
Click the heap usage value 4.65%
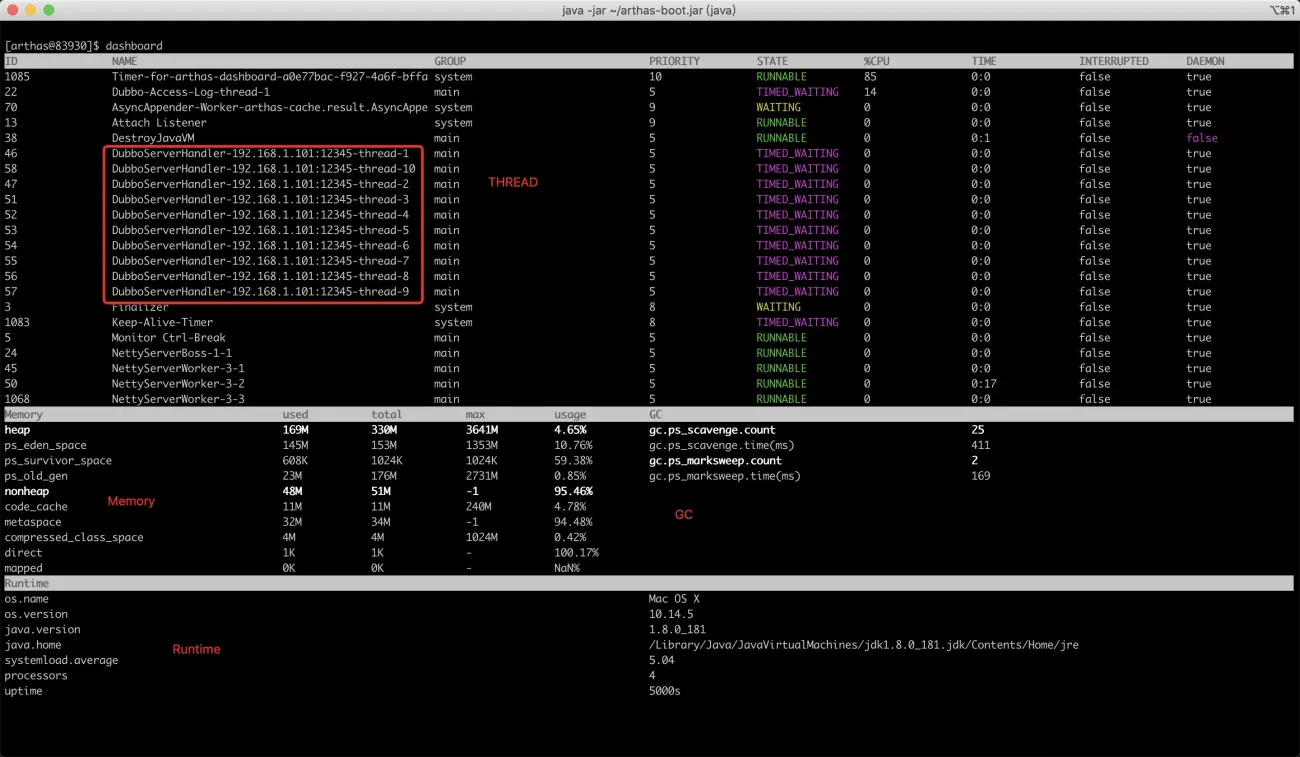click(x=570, y=430)
